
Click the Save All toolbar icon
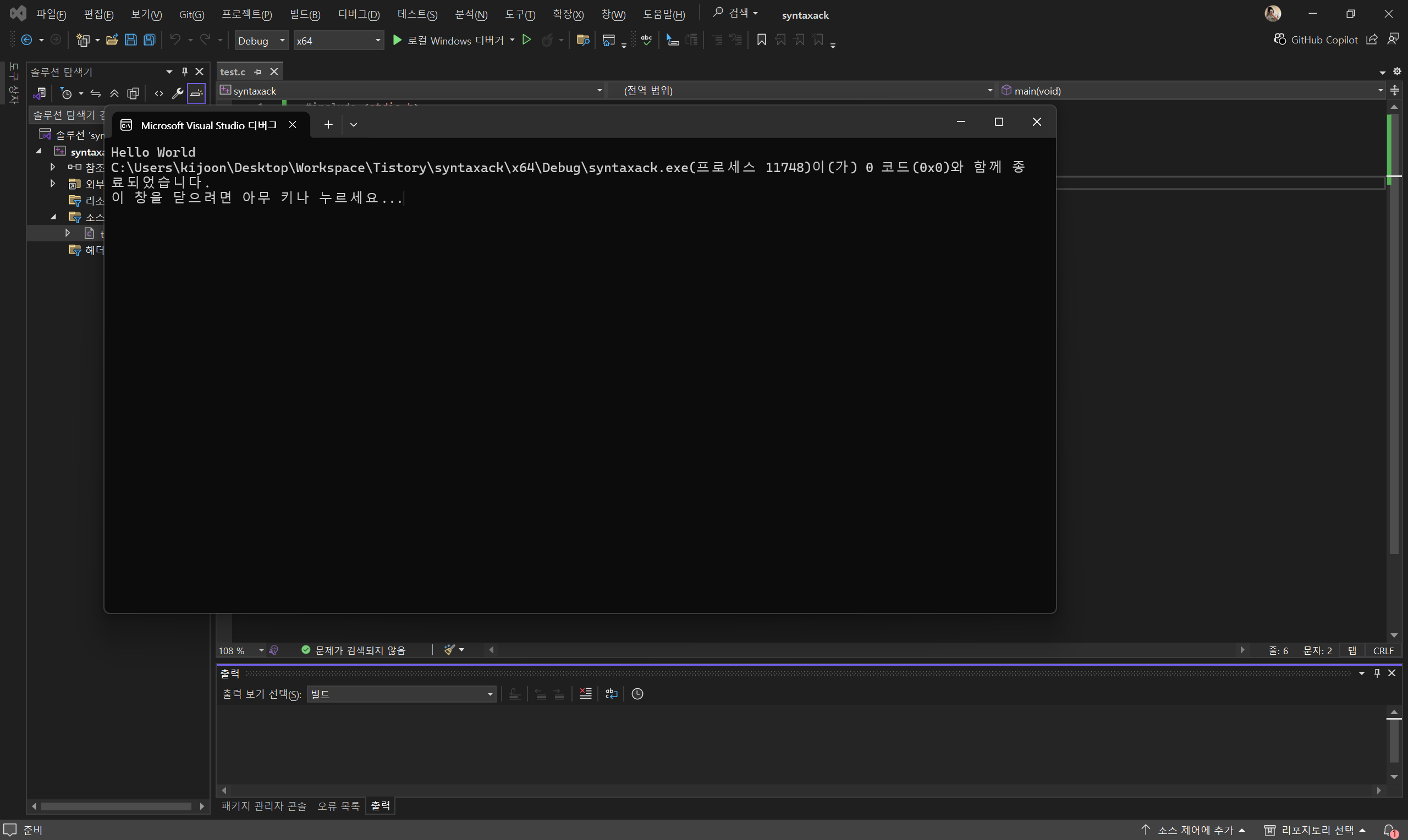point(150,40)
